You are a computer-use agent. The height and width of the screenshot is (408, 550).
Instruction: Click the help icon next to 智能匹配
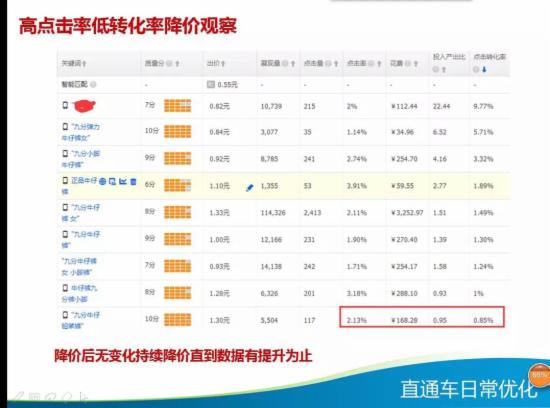tap(93, 84)
